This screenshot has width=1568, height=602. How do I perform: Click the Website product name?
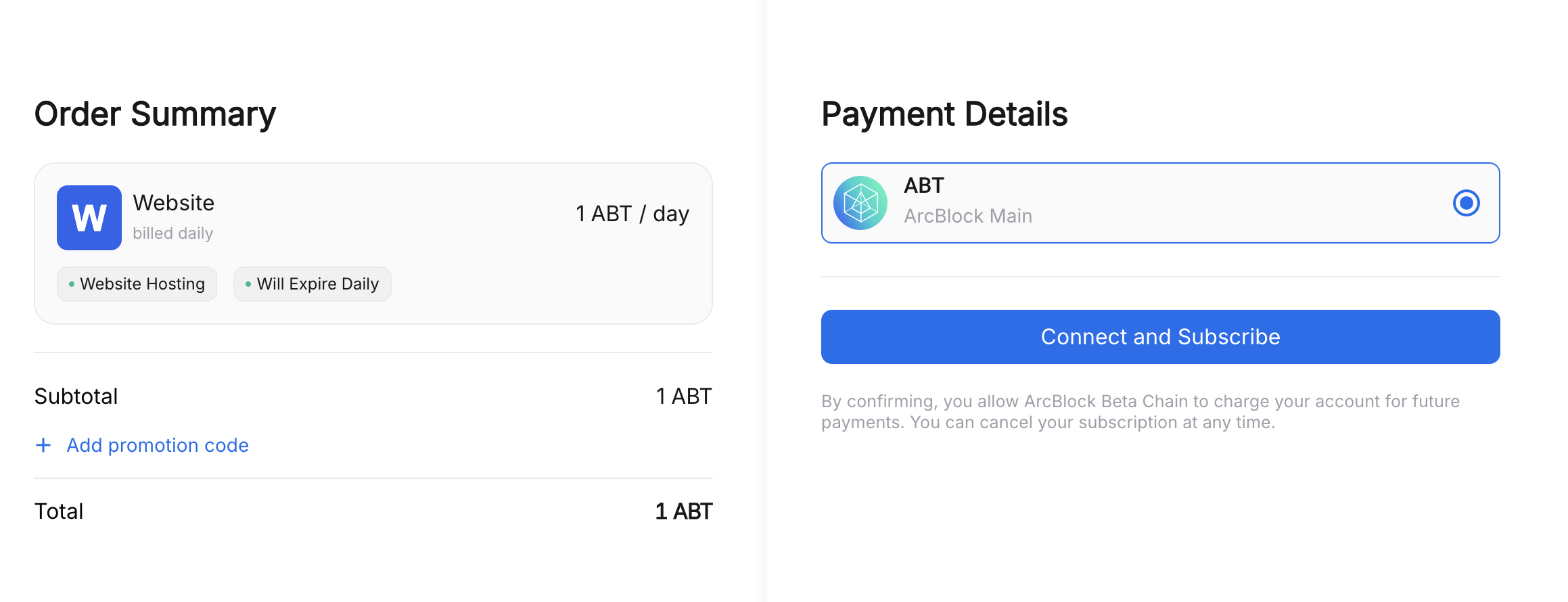point(174,203)
